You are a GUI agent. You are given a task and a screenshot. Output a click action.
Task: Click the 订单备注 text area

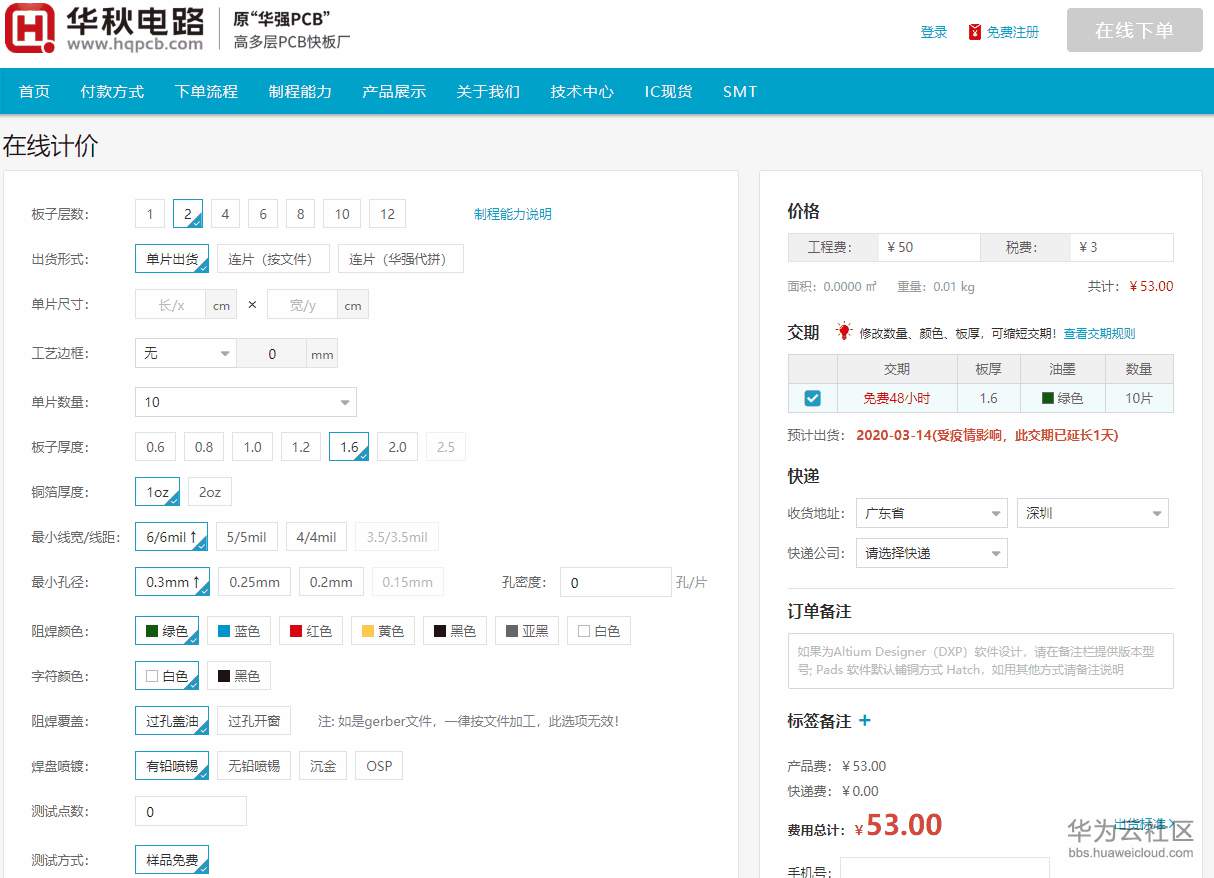981,660
